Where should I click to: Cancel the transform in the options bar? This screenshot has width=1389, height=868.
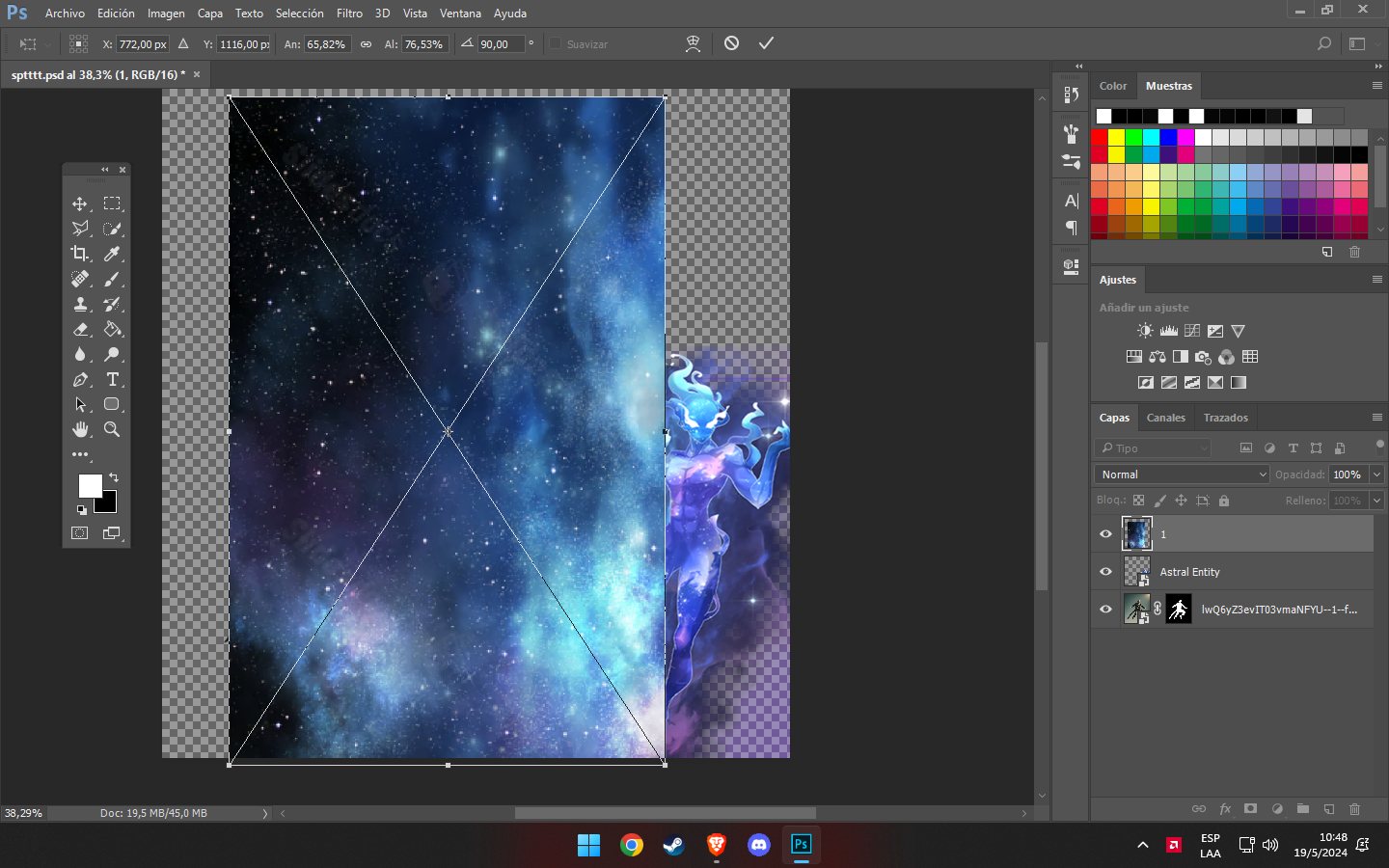[732, 43]
